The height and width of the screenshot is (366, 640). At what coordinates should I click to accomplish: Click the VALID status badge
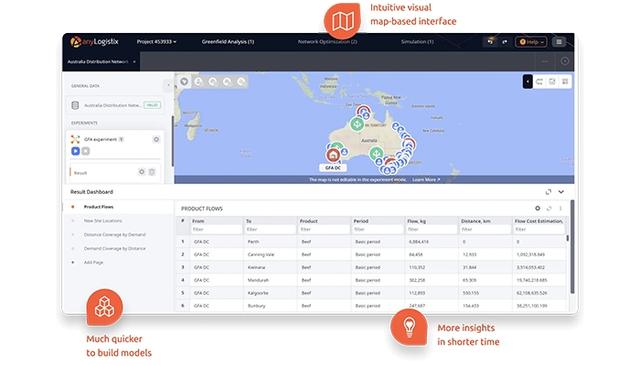point(152,105)
